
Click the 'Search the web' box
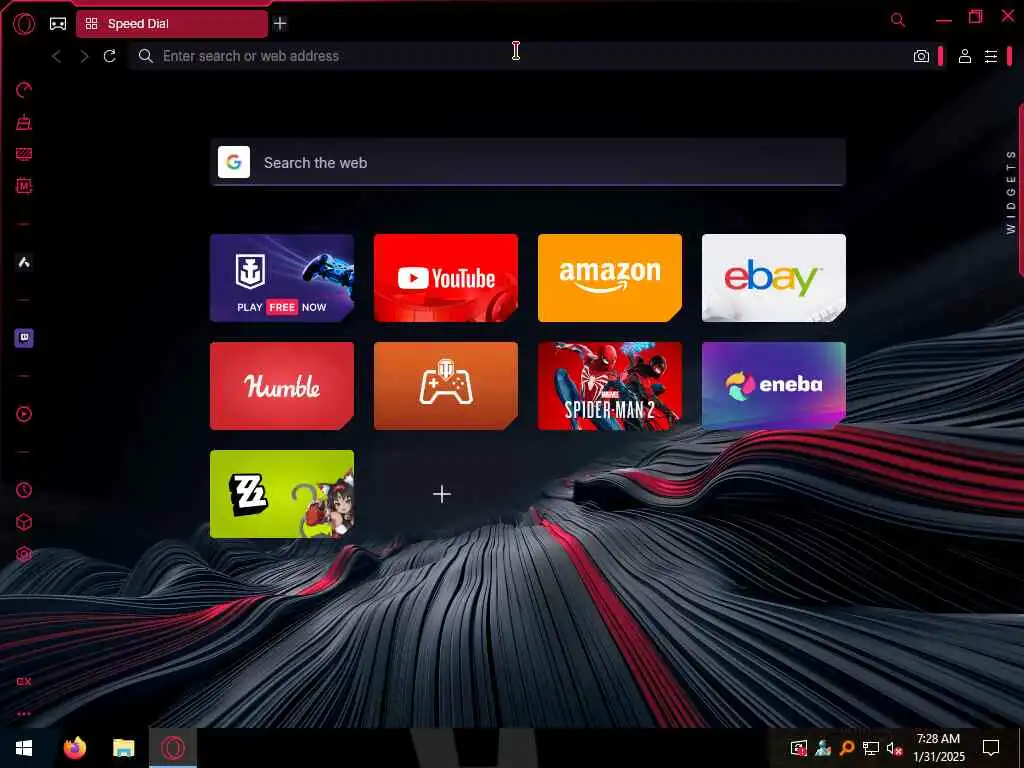point(528,163)
